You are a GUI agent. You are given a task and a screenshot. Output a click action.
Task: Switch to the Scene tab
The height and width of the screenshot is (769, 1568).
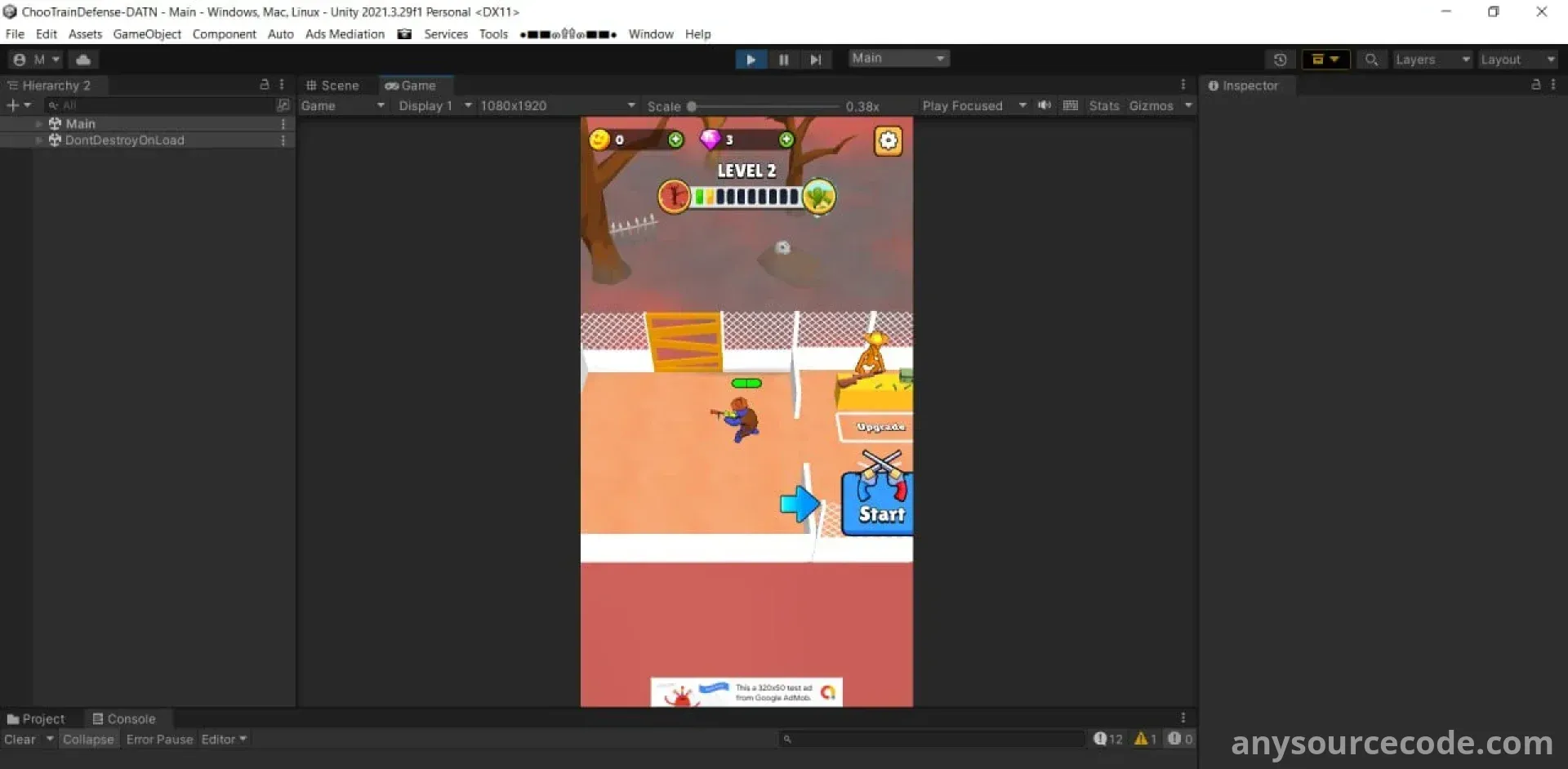tap(333, 85)
